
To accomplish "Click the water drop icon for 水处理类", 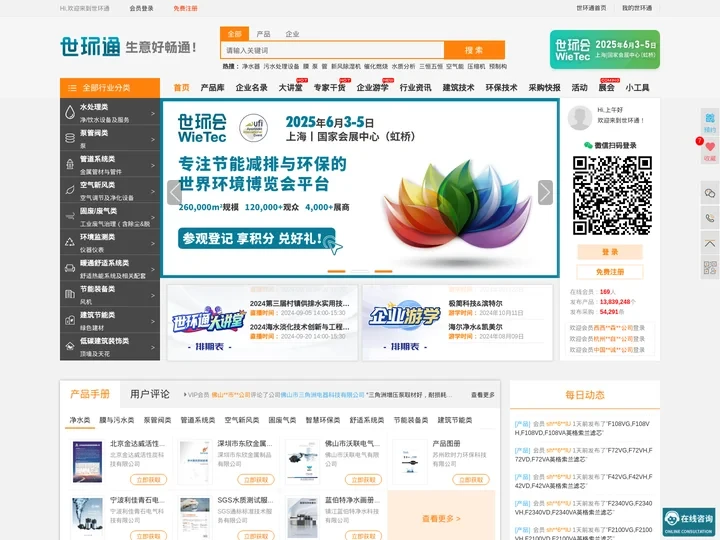I will (70, 112).
